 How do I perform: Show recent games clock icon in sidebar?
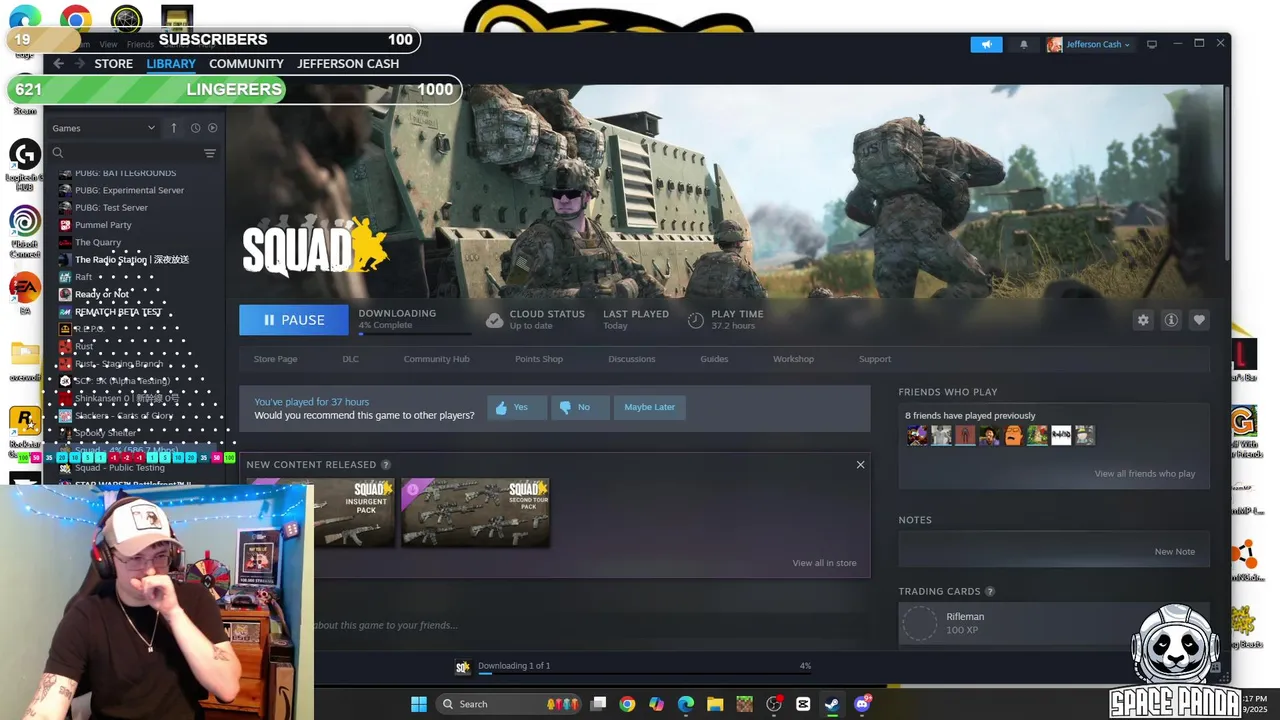click(195, 128)
